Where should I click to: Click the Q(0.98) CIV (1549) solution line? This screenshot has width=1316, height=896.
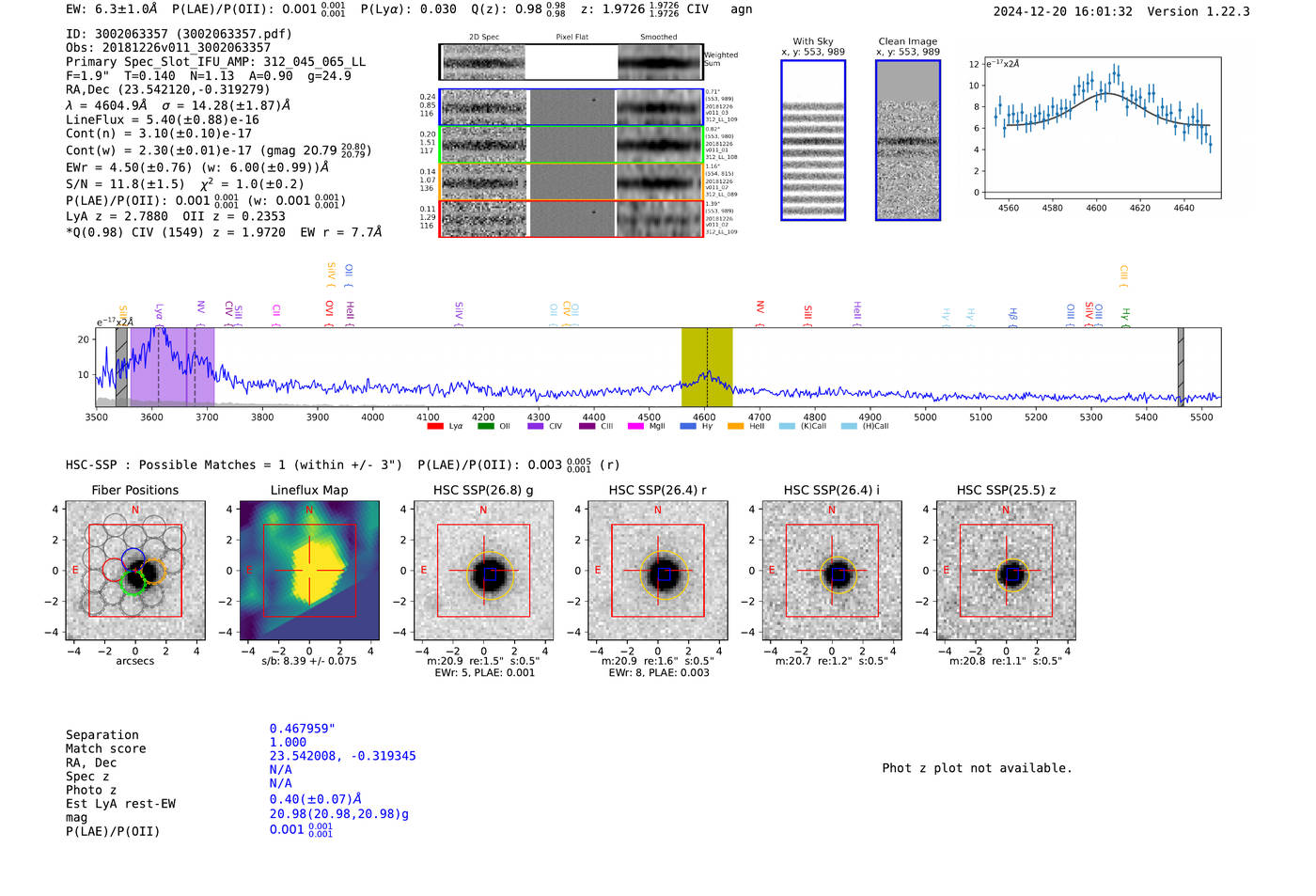click(x=224, y=232)
